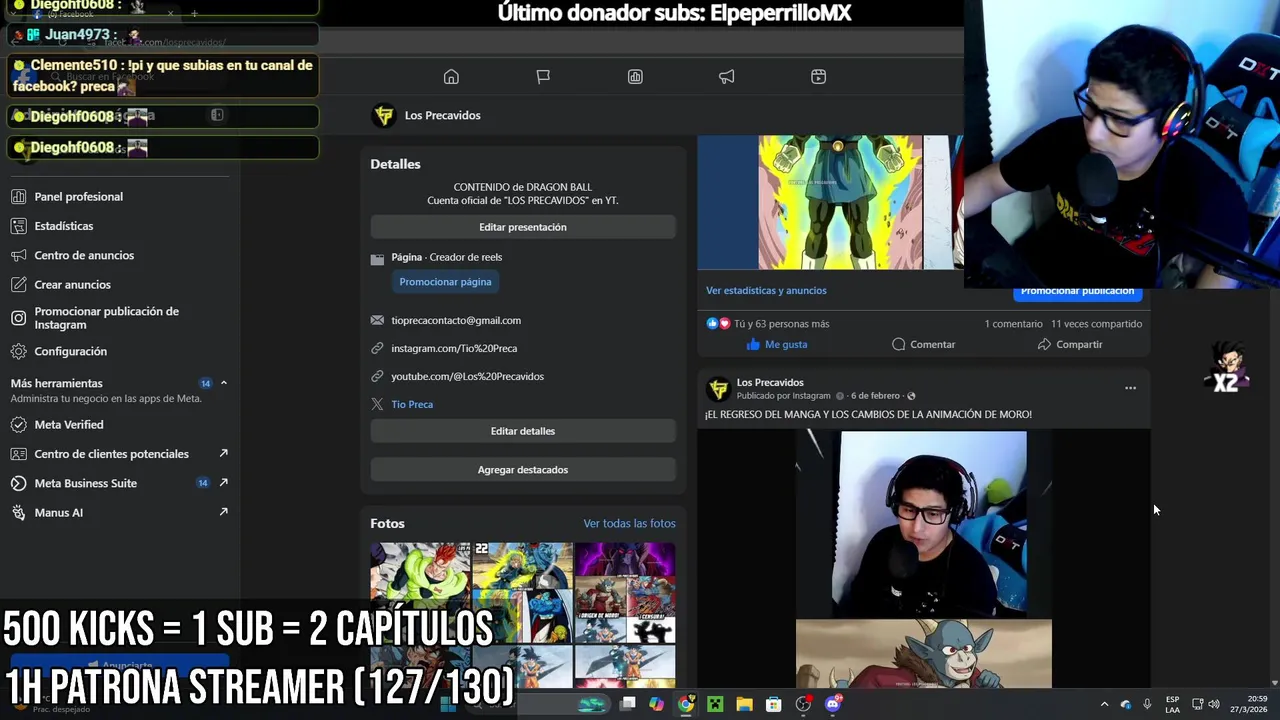The image size is (1280, 720).
Task: Click the Los Precavidos avatar on the Moro post
Action: coord(718,389)
